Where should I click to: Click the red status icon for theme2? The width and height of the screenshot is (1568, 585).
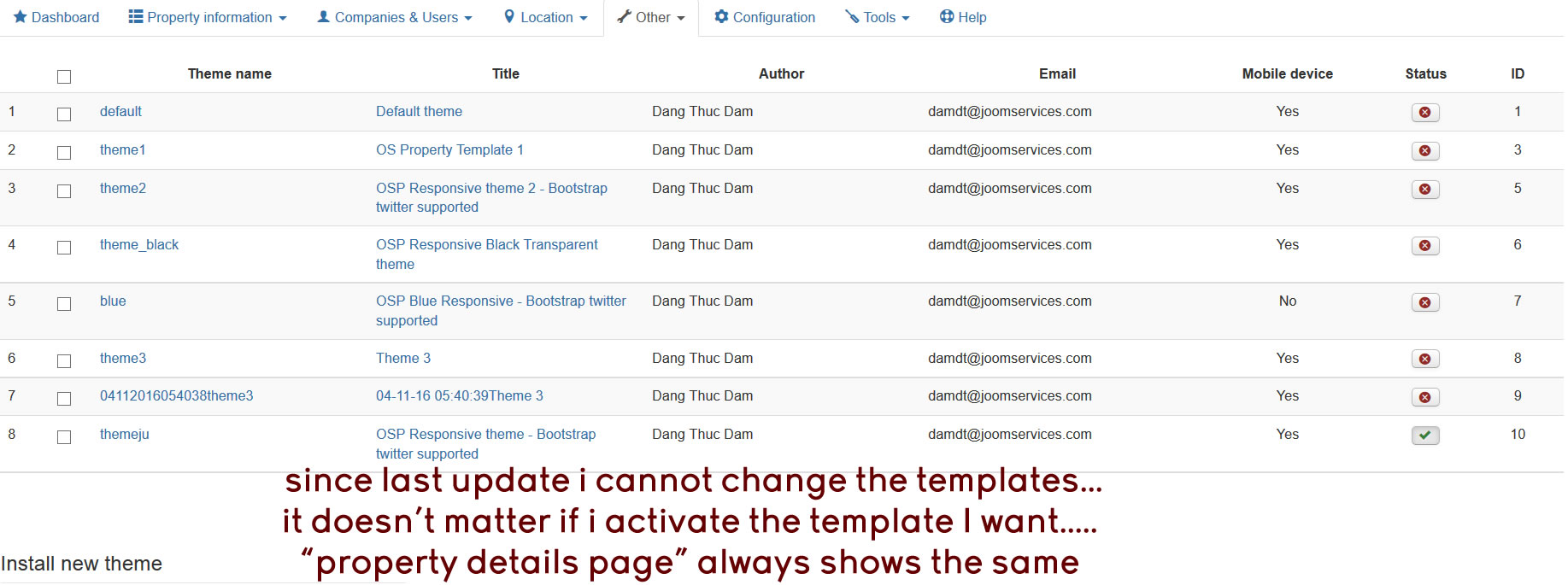[x=1424, y=190]
